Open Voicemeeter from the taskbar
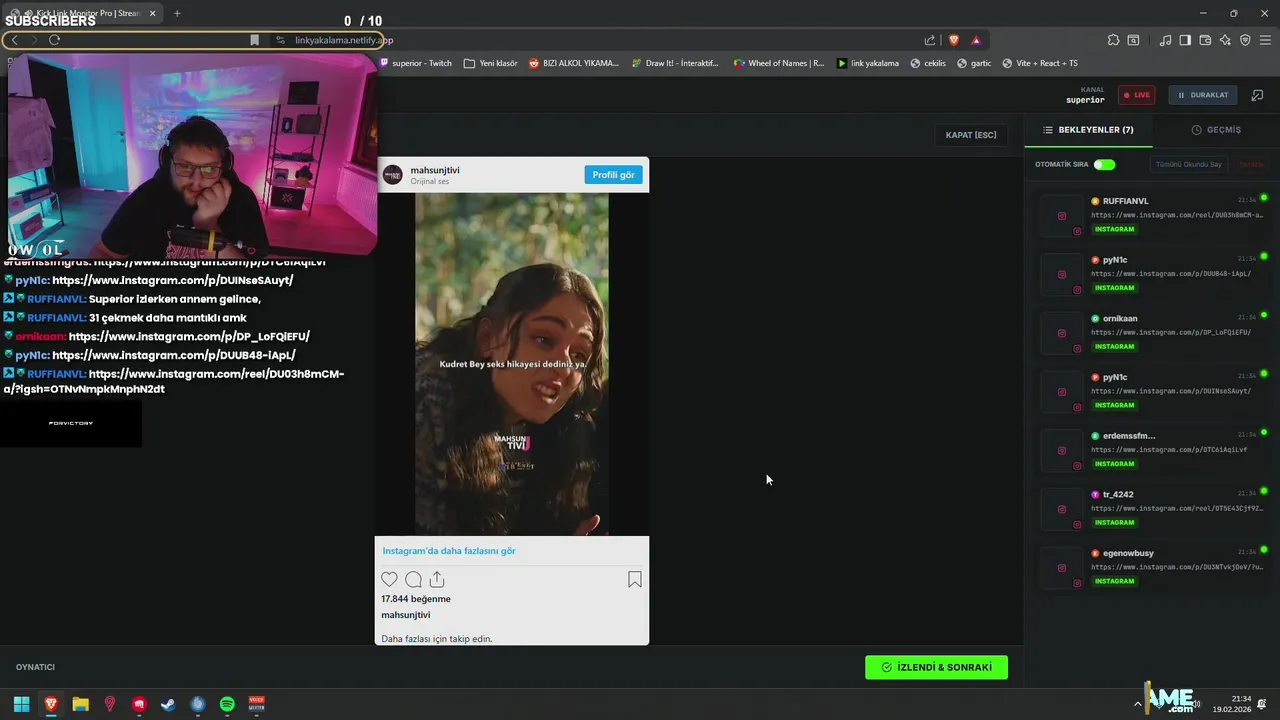1280x720 pixels. tap(256, 704)
